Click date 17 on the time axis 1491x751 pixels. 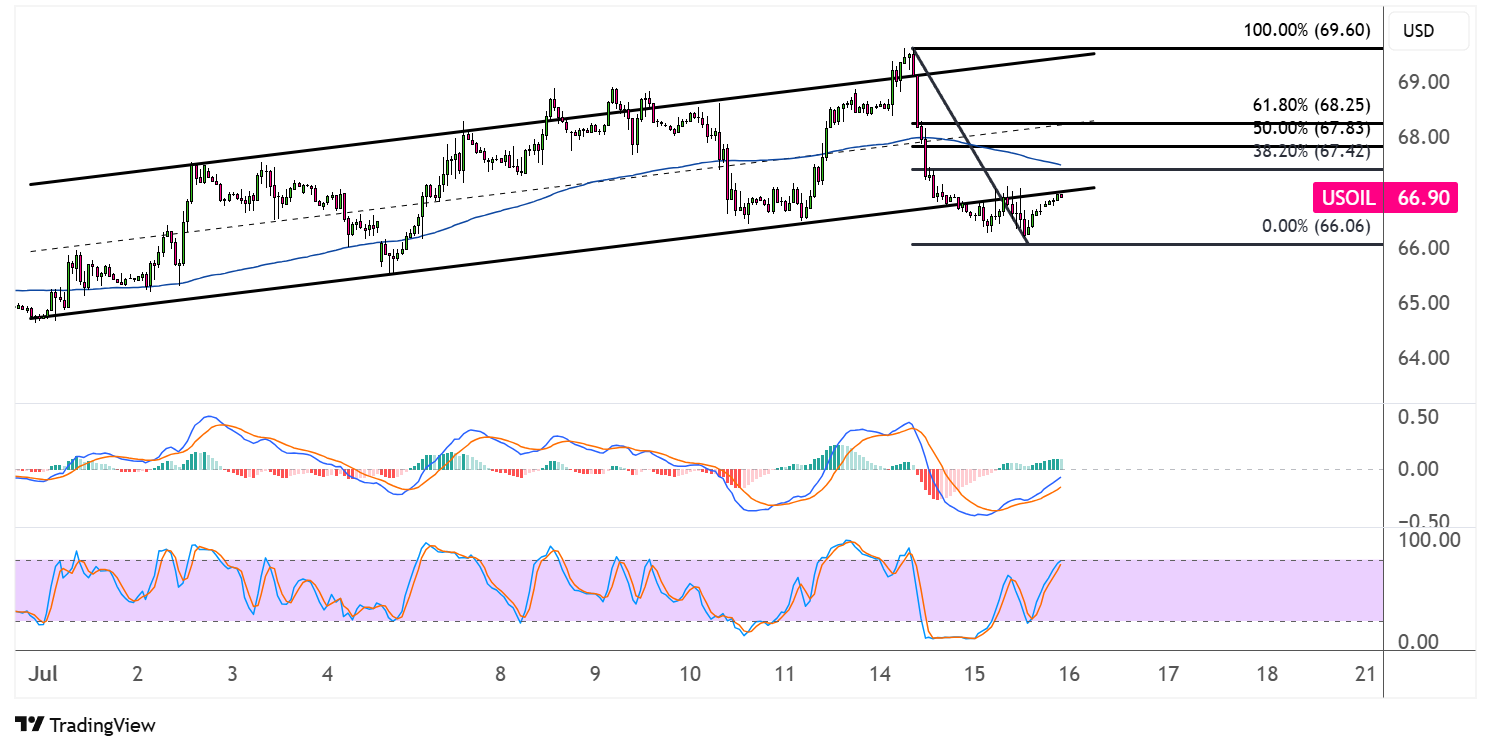coord(1168,674)
